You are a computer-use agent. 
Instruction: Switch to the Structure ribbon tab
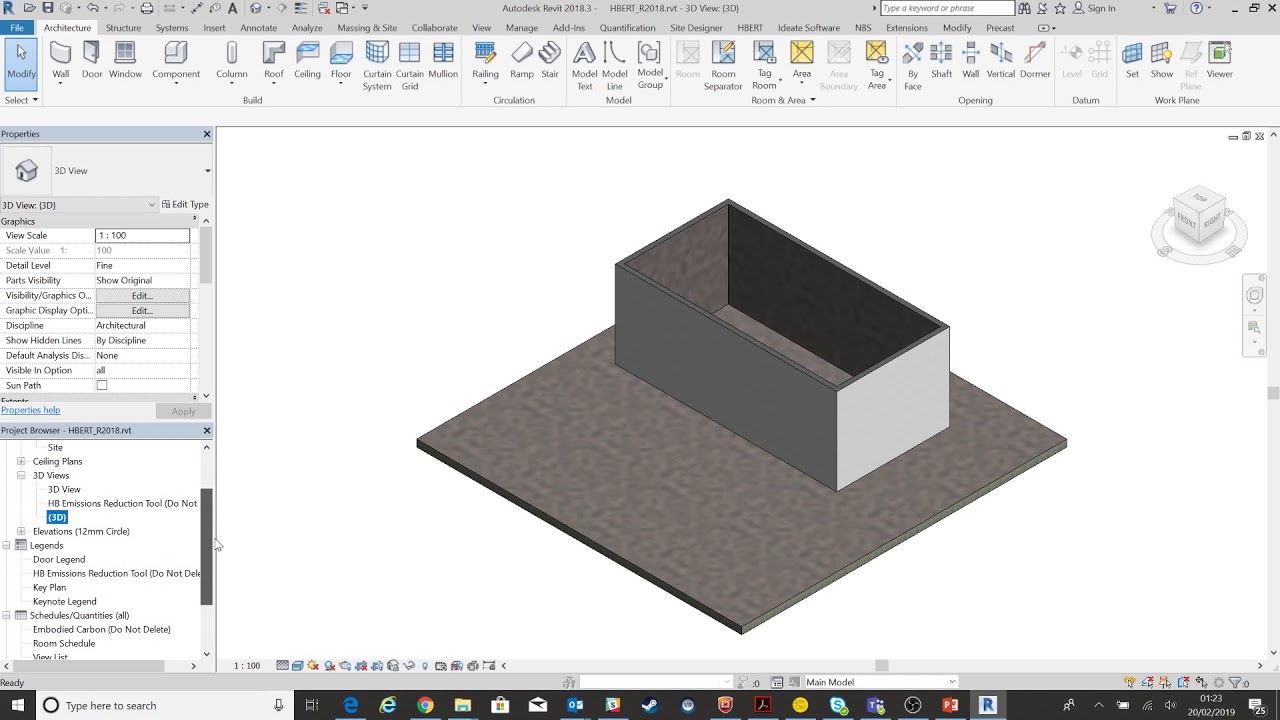pyautogui.click(x=123, y=28)
